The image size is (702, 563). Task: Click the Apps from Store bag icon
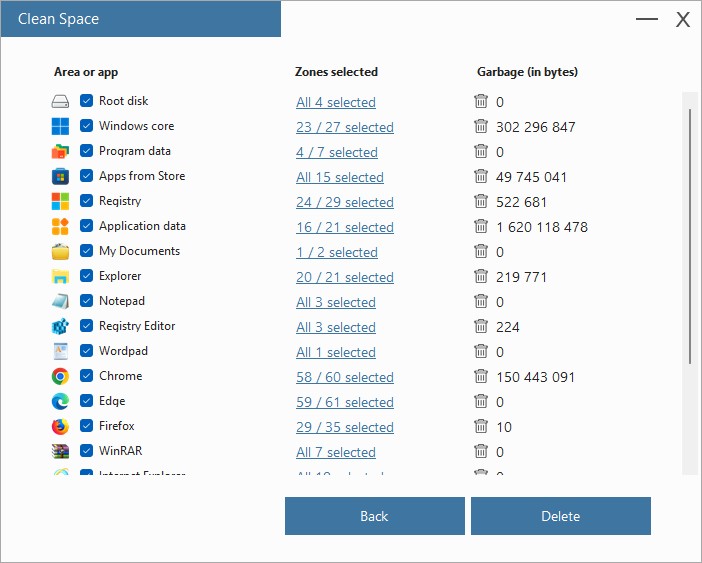coord(60,176)
